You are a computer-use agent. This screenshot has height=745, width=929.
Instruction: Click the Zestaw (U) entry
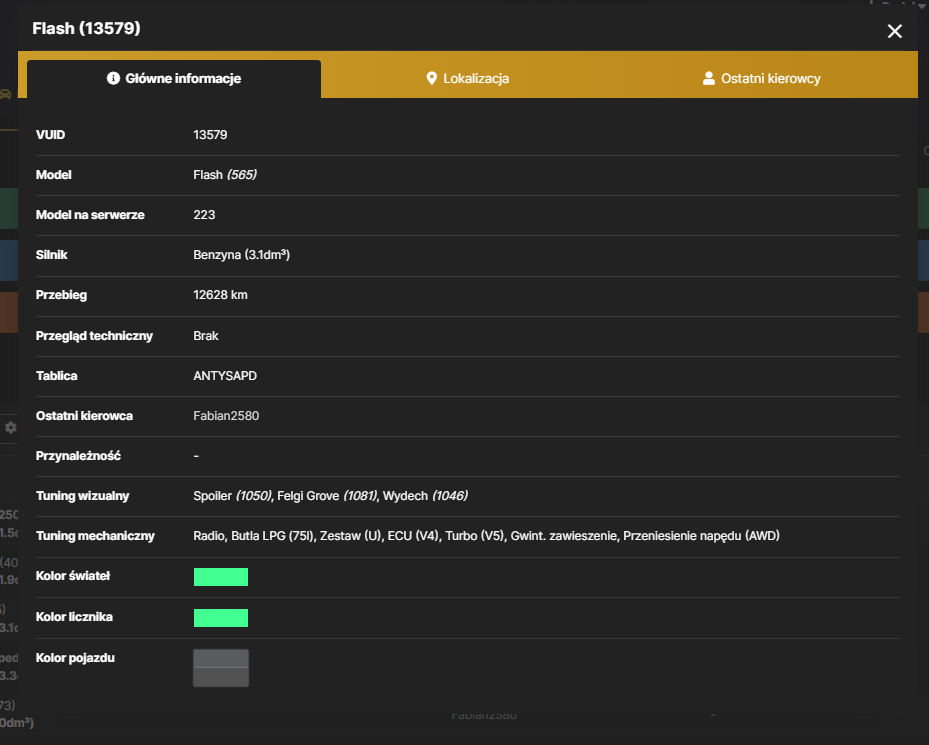(351, 536)
